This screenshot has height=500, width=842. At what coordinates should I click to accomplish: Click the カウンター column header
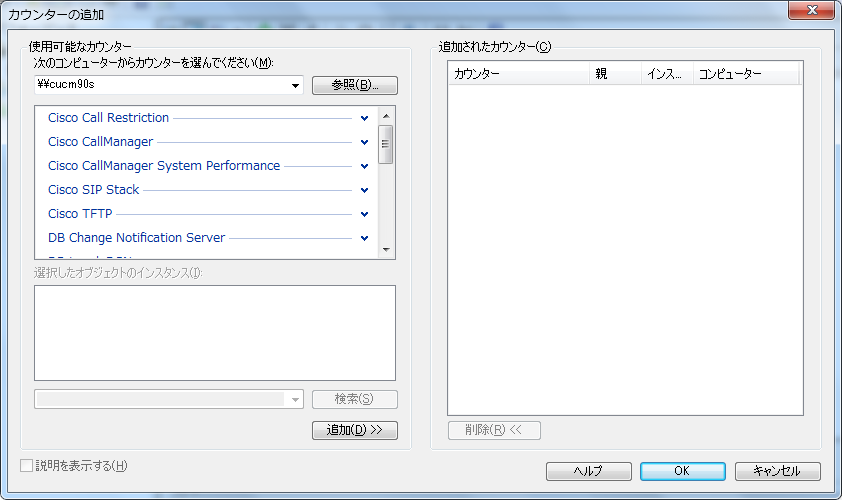point(519,74)
